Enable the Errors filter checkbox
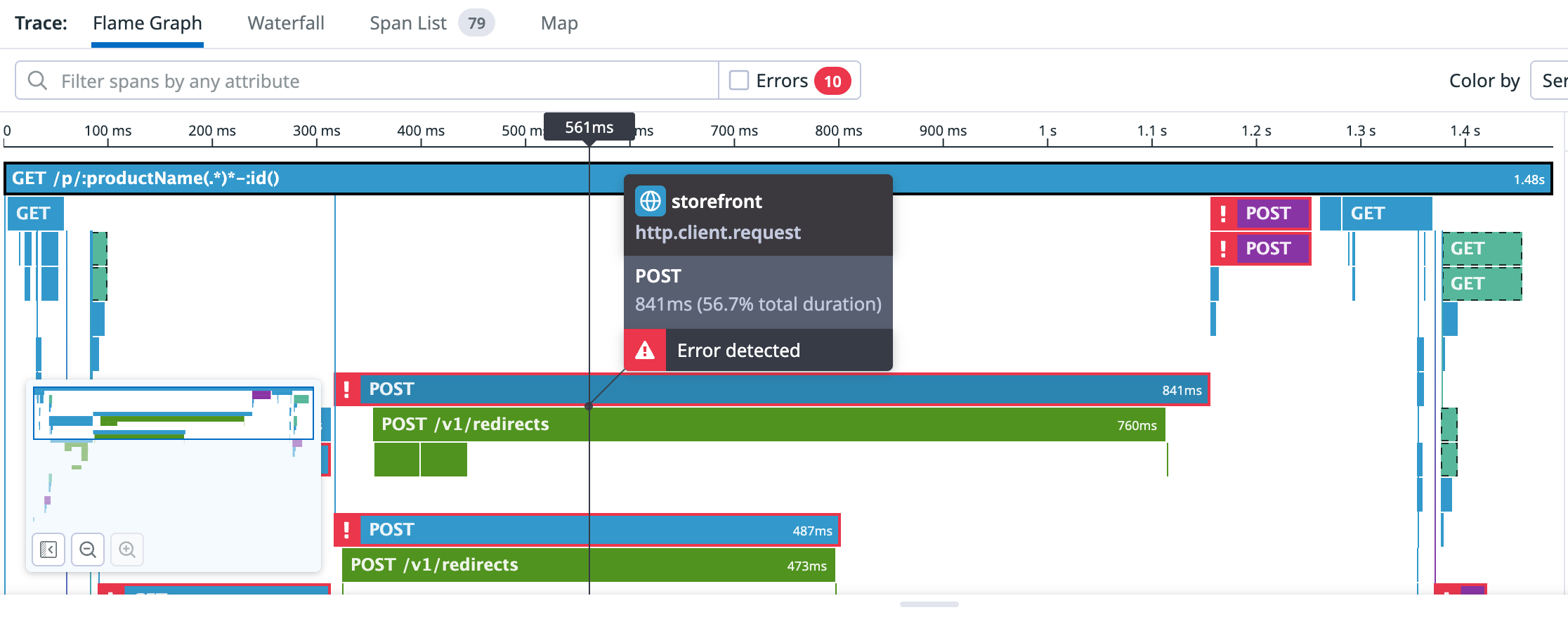This screenshot has width=1568, height=617. coord(738,81)
